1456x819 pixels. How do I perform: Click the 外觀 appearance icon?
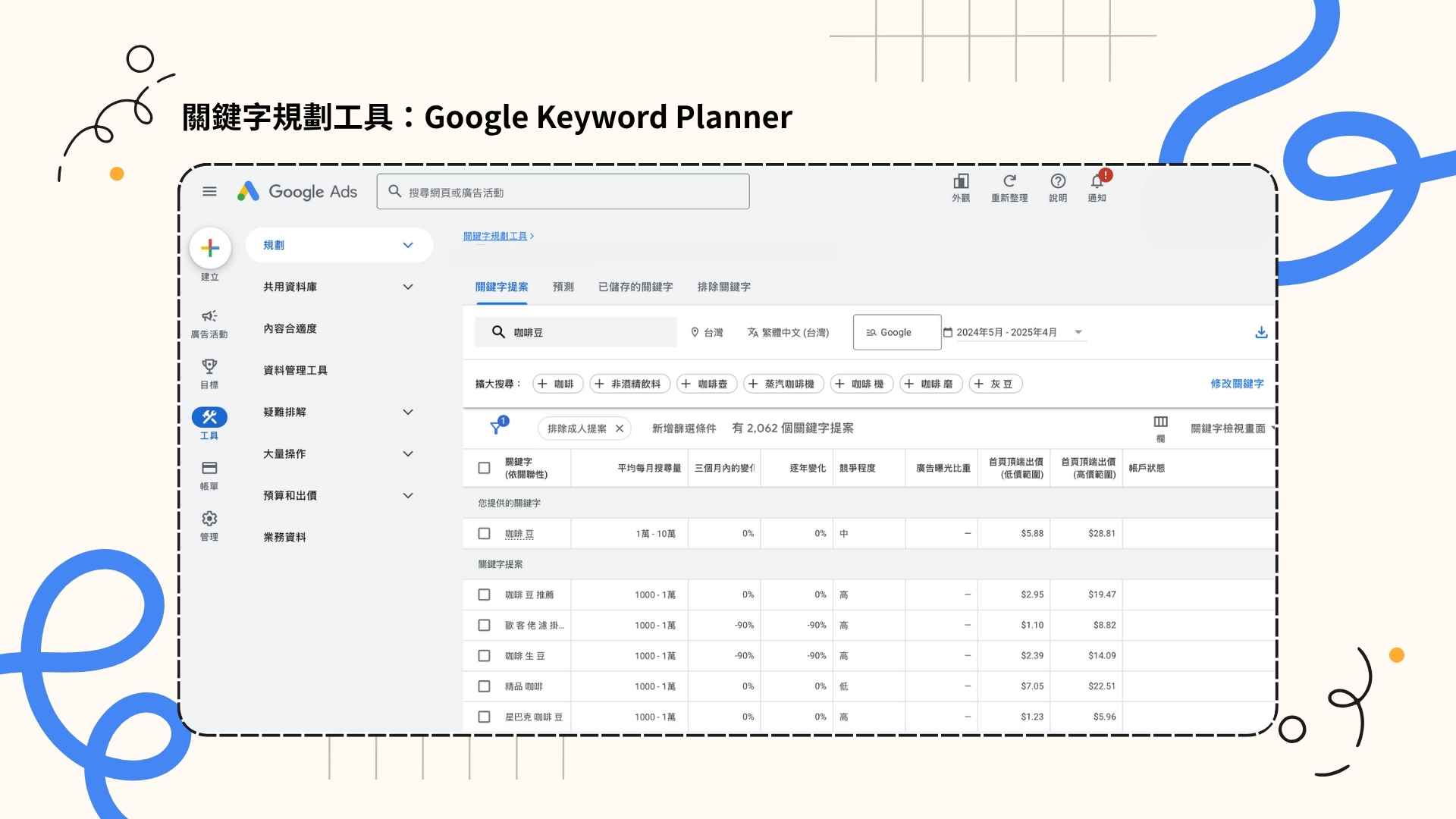(x=961, y=187)
